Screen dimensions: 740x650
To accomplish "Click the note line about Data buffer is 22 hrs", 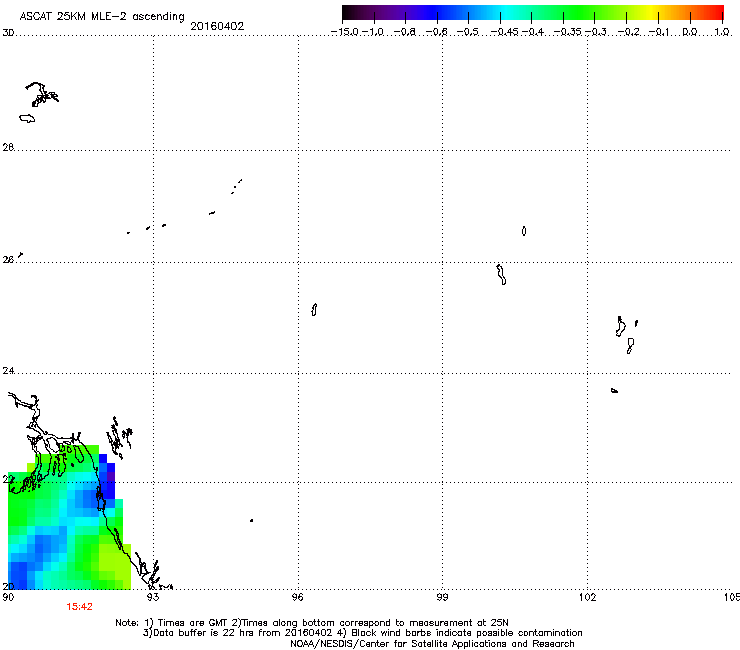I will (362, 633).
